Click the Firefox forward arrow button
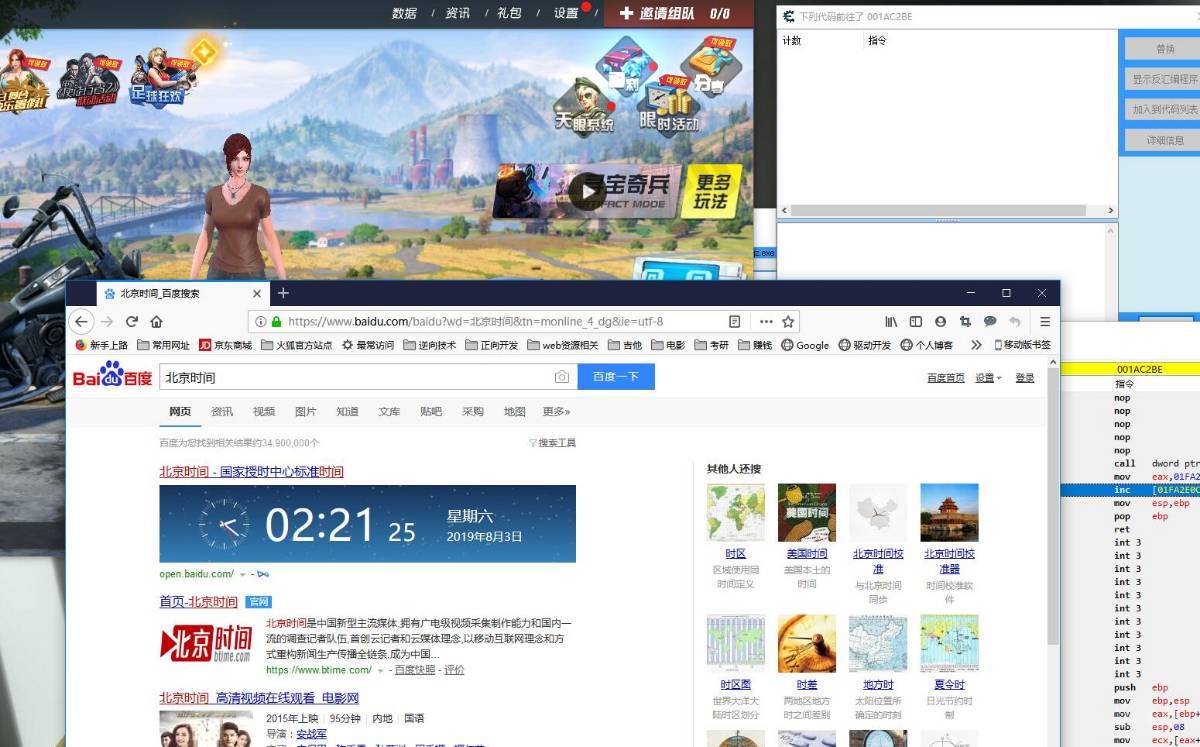Screen dimensions: 1200x747 107,322
